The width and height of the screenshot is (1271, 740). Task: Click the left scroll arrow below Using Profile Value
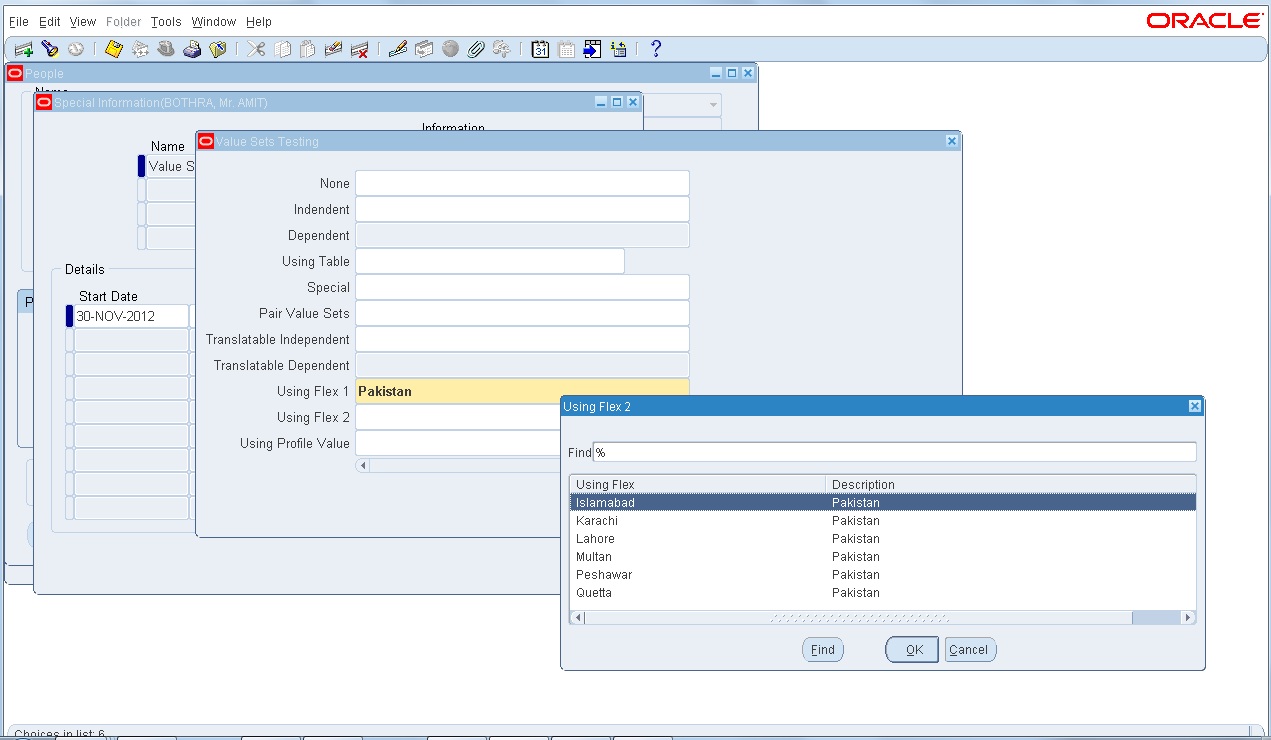click(x=362, y=465)
